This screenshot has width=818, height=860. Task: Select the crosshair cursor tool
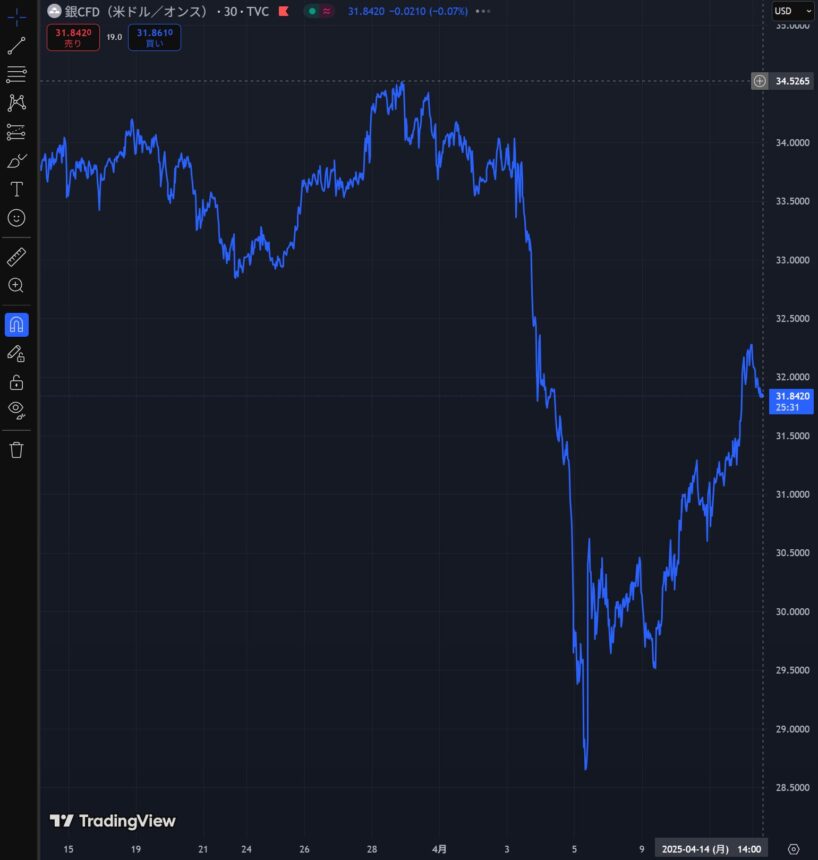(17, 17)
